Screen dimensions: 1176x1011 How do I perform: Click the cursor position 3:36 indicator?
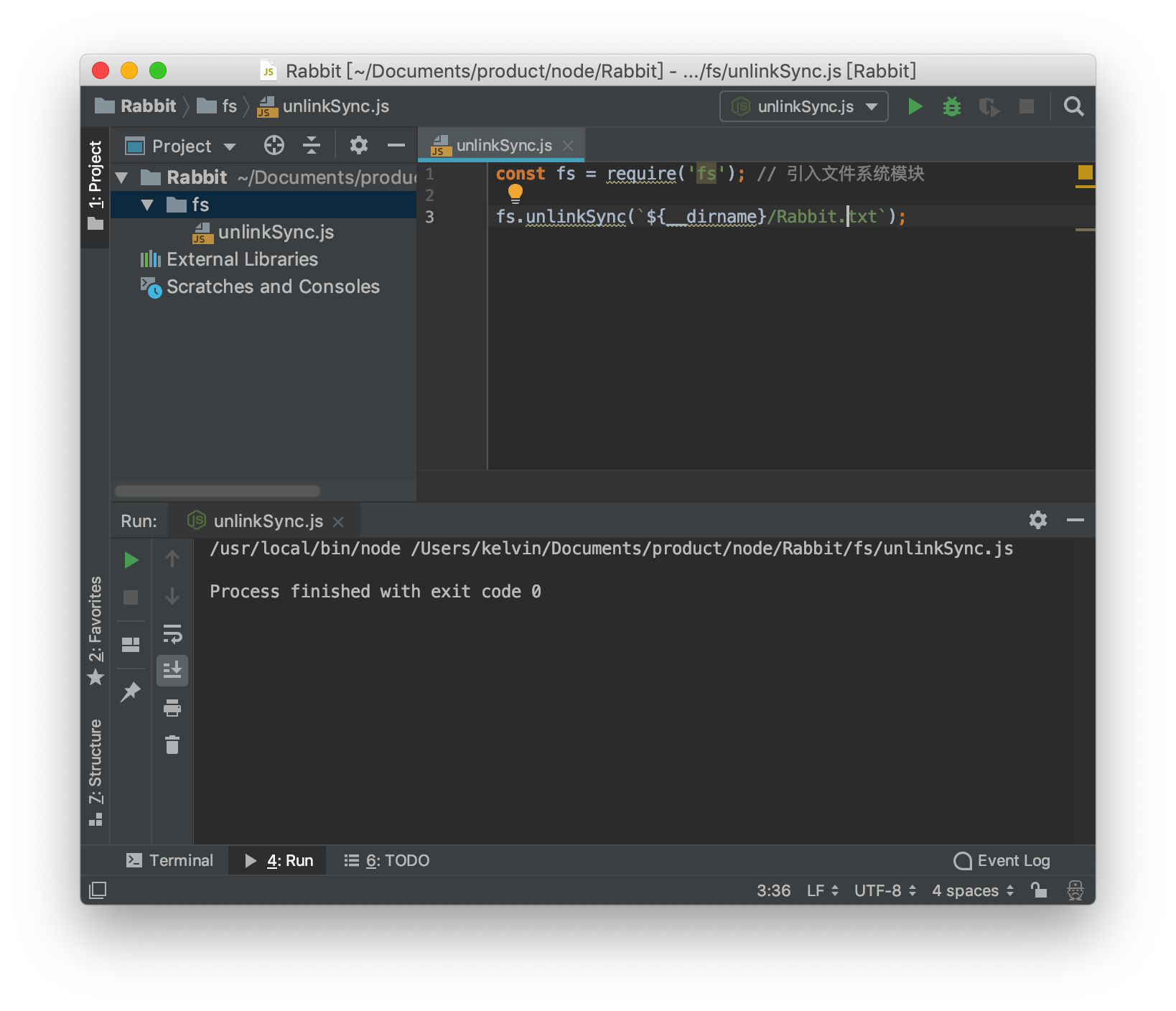coord(773,890)
